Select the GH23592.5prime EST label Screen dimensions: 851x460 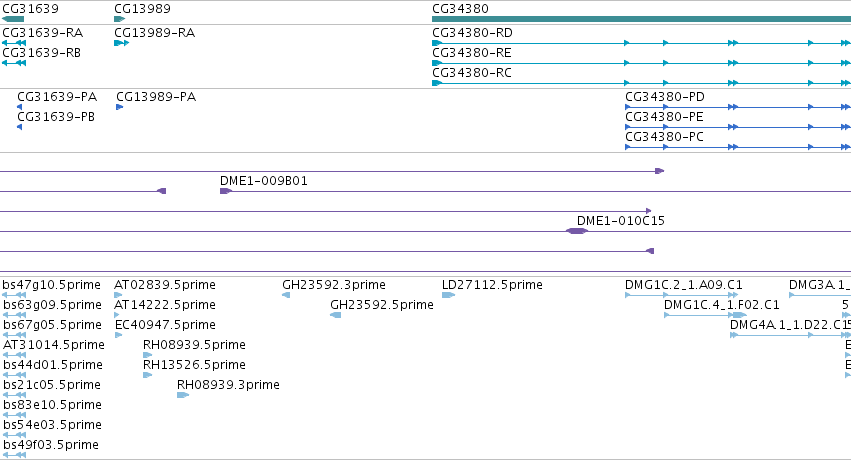coord(382,305)
